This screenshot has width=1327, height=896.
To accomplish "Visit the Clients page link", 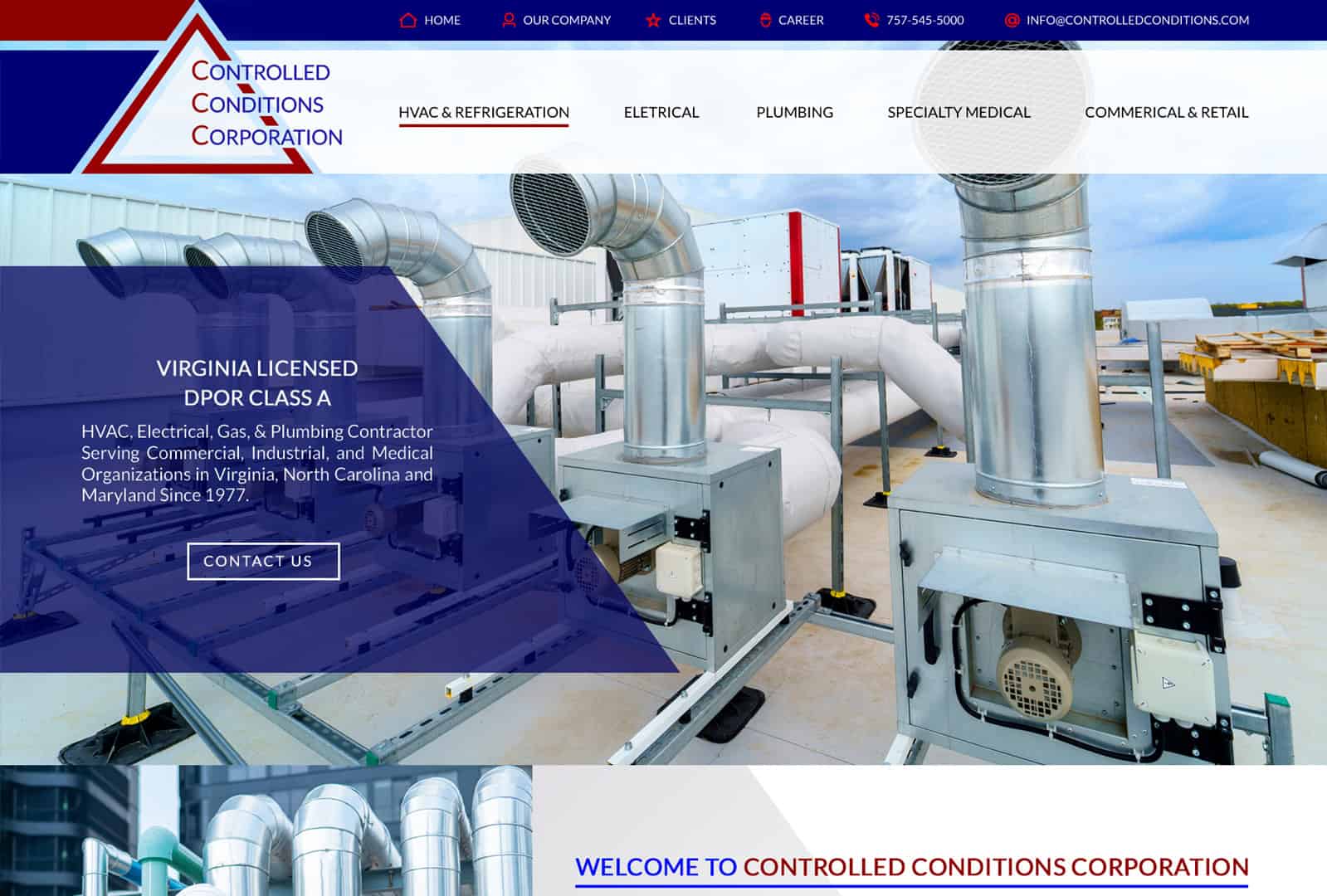I will coord(692,20).
